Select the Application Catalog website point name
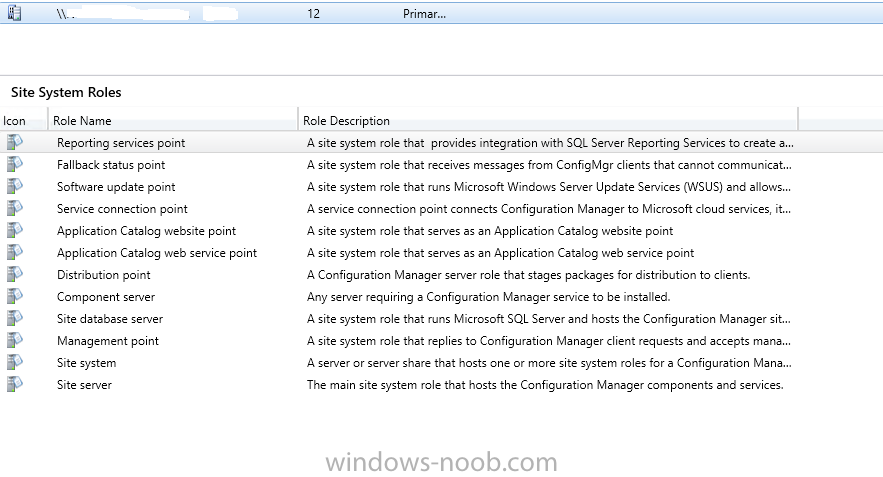The image size is (883, 477). coord(146,231)
